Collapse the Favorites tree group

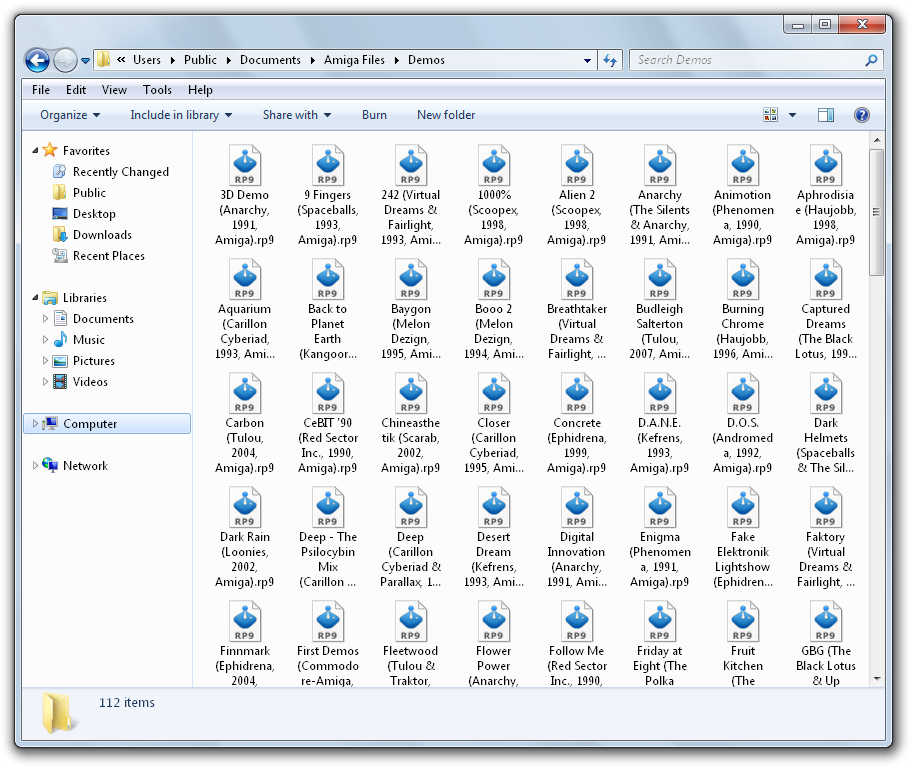(x=35, y=151)
